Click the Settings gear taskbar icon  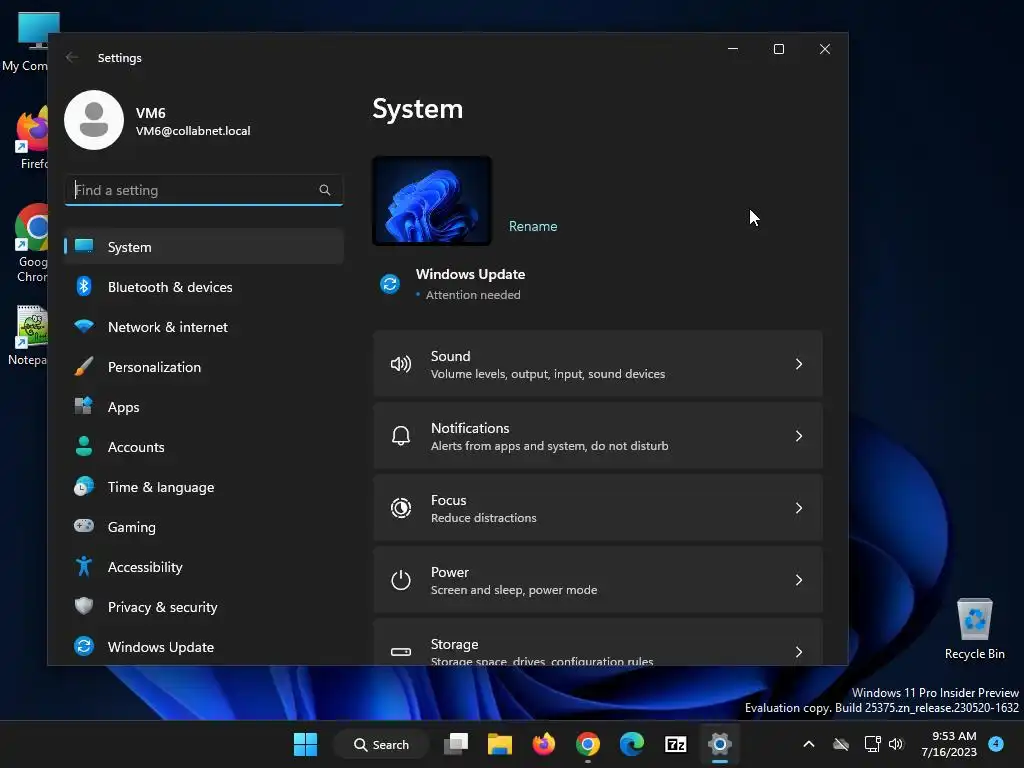click(x=719, y=744)
